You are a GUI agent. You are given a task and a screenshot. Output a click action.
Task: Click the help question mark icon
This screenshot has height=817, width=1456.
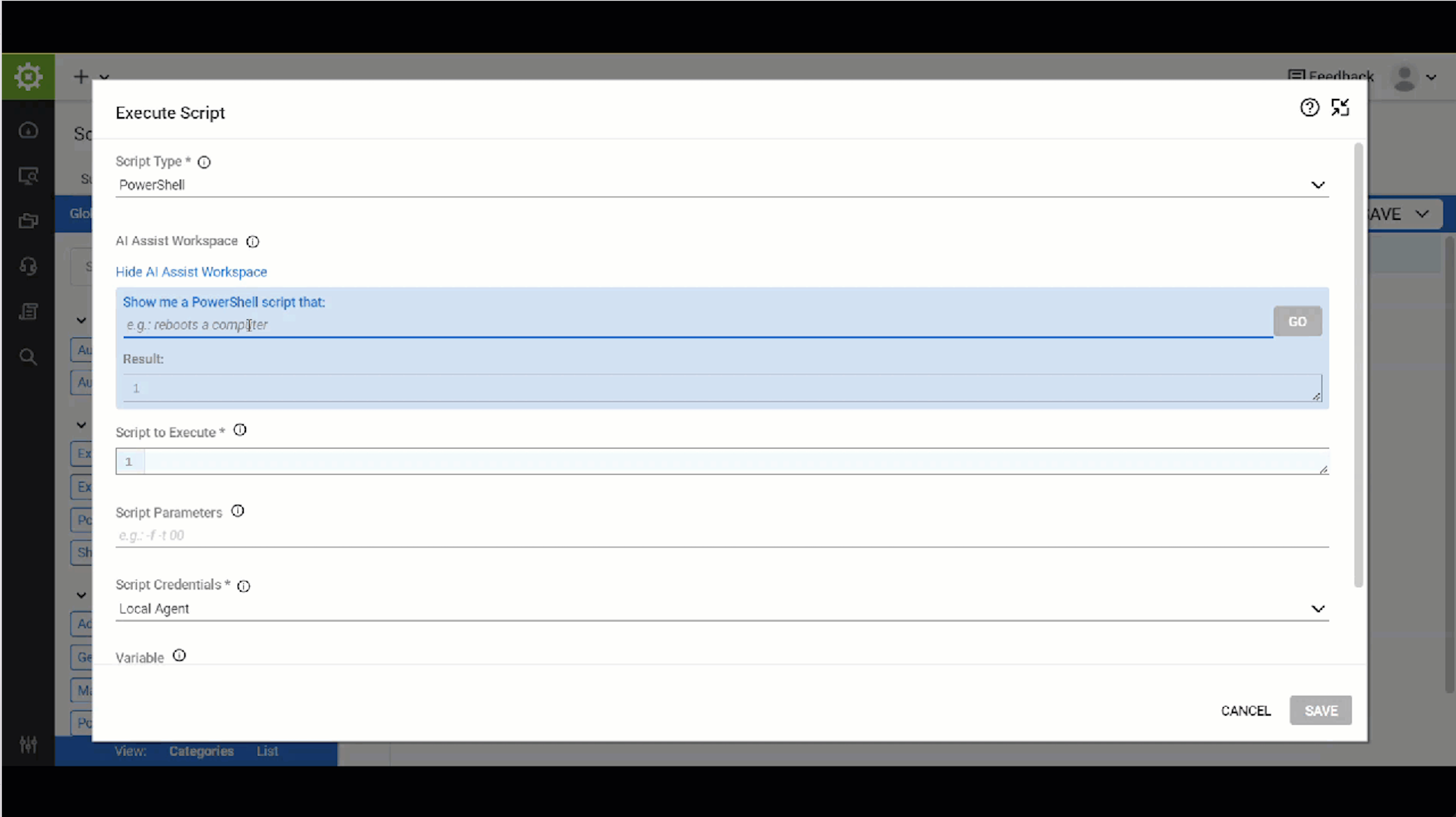[x=1310, y=108]
